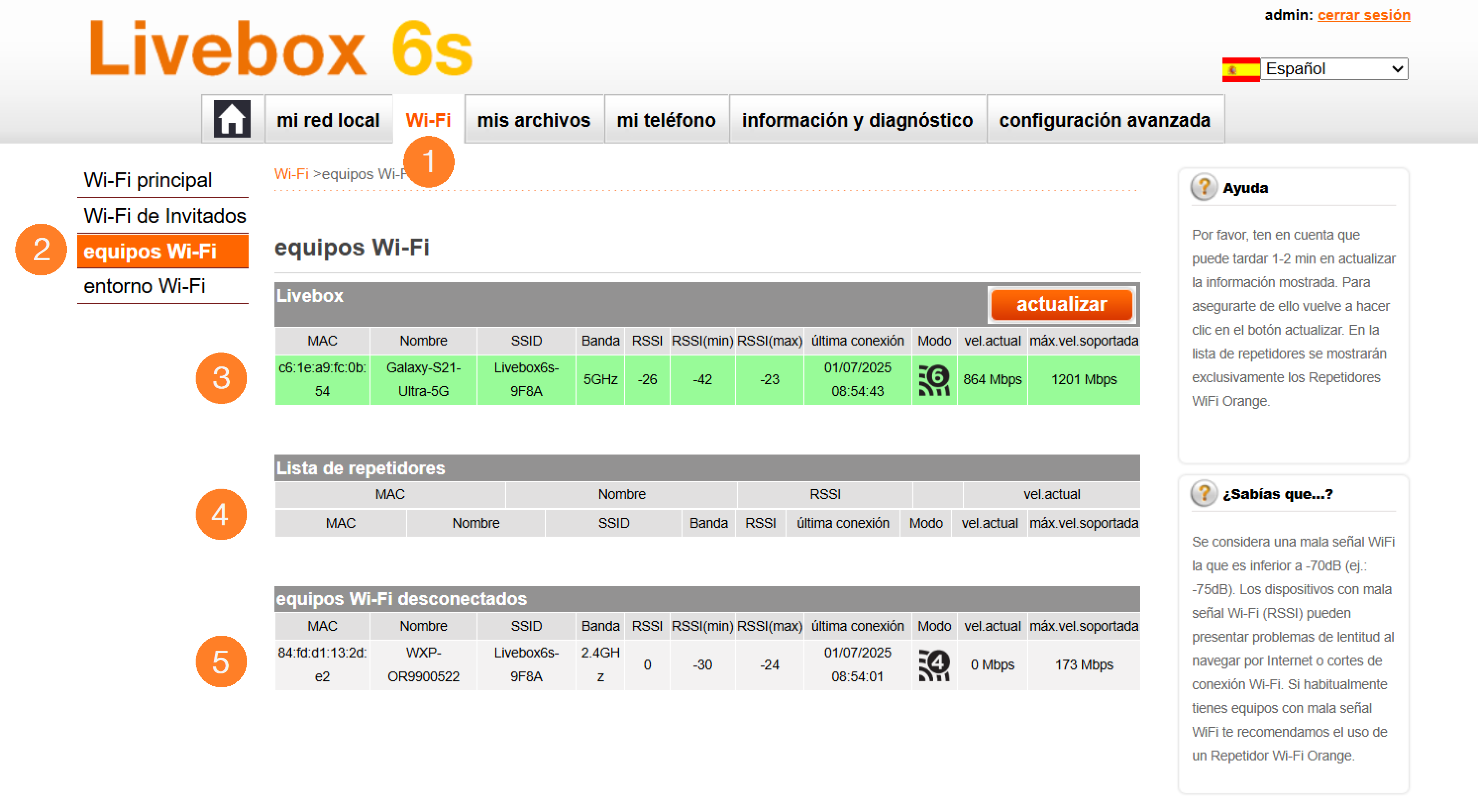Viewport: 1478px width, 812px height.
Task: Click the Ayuda question mark icon
Action: pos(1203,188)
